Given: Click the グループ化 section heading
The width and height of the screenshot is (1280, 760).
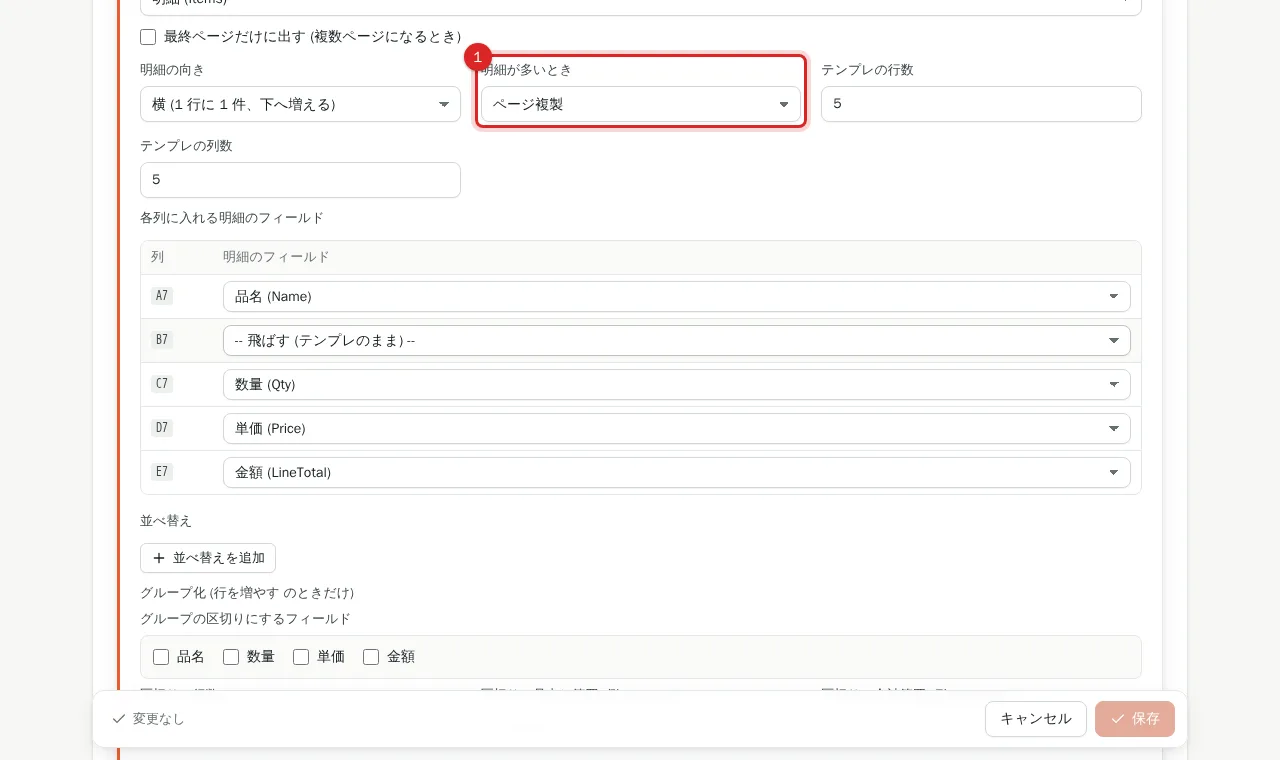Looking at the screenshot, I should 248,593.
